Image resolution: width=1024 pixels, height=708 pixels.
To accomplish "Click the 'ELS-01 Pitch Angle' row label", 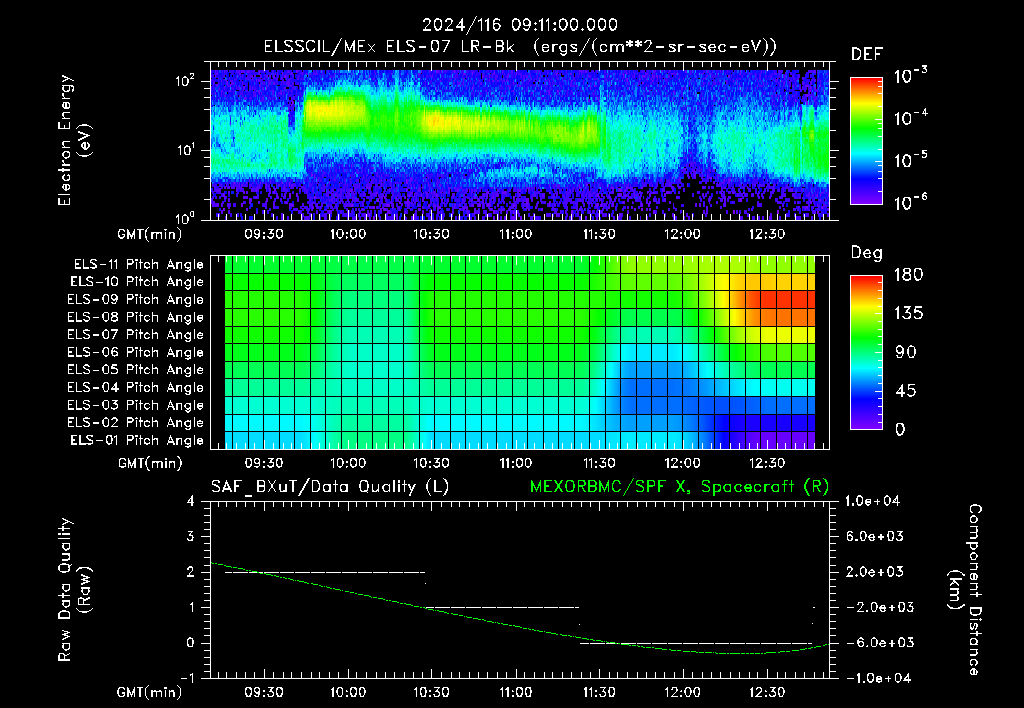I will point(136,440).
